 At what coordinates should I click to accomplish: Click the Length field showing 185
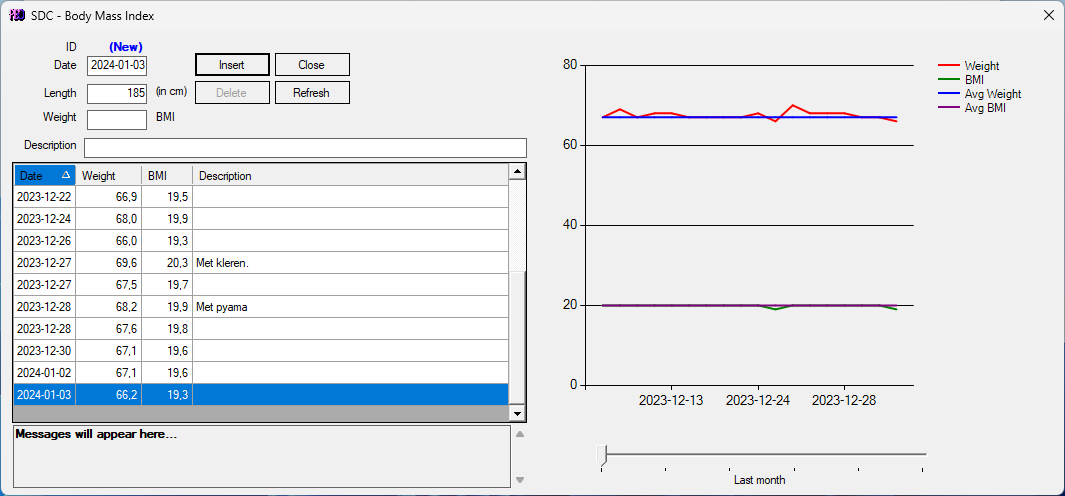click(117, 93)
